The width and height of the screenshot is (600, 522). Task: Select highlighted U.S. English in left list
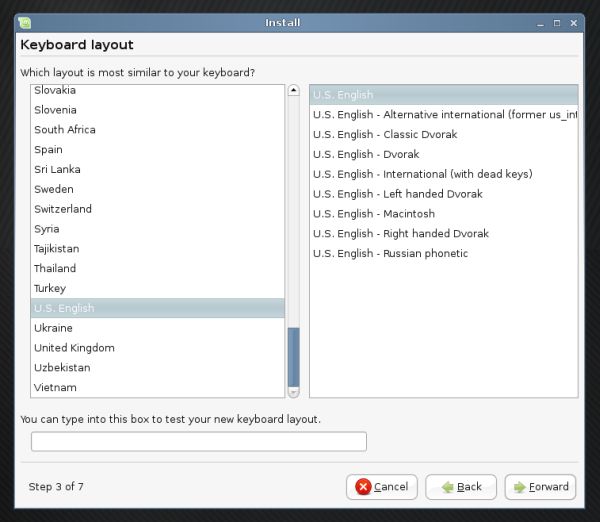point(157,308)
